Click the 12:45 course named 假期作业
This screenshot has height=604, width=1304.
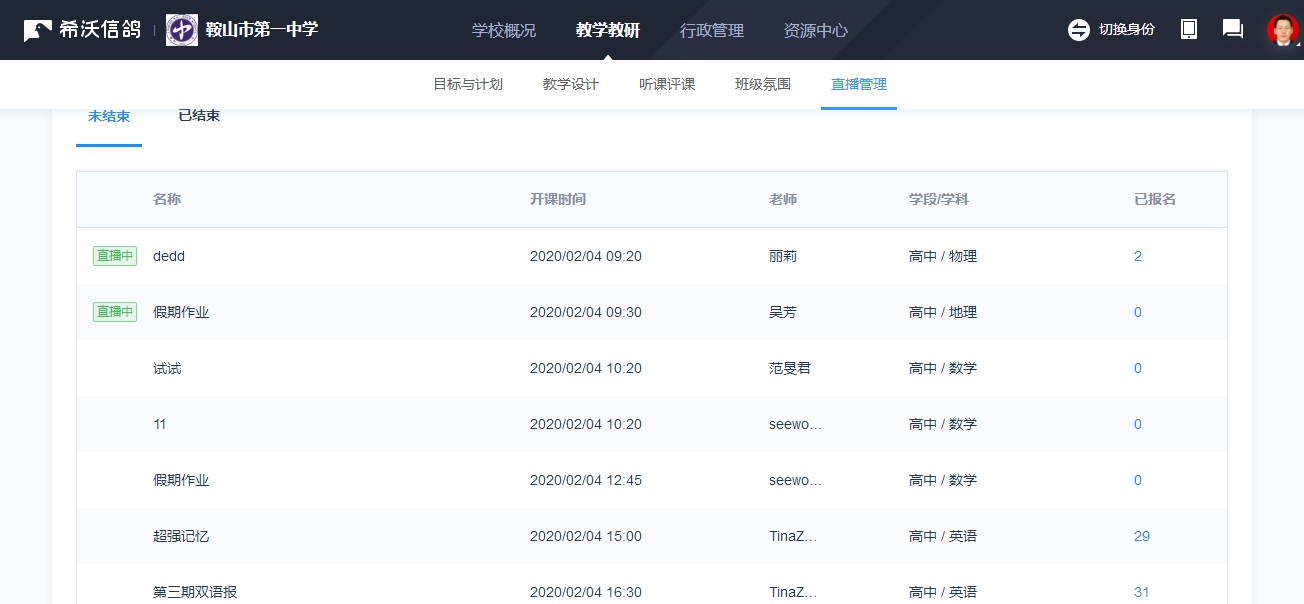pyautogui.click(x=181, y=480)
